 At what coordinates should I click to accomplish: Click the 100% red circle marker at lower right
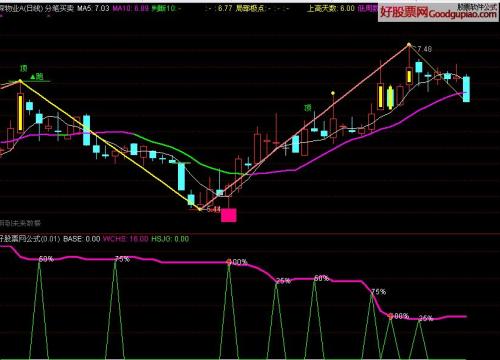pyautogui.click(x=390, y=316)
